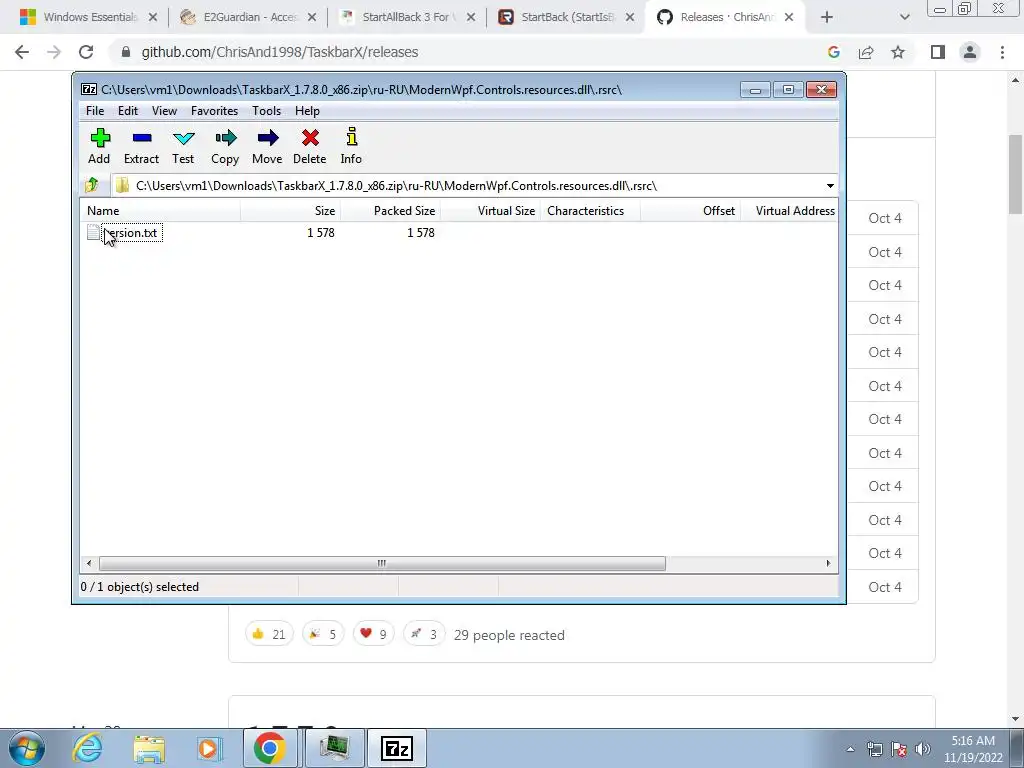
Task: Open the File menu in 7-Zip
Action: 95,111
